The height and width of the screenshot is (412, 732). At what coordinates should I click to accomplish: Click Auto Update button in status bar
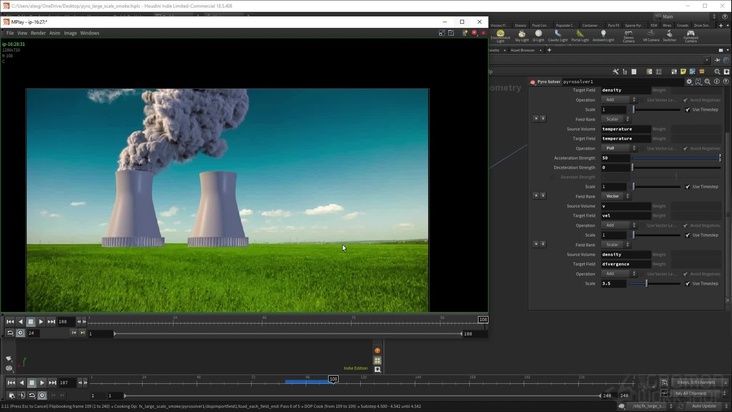click(704, 406)
